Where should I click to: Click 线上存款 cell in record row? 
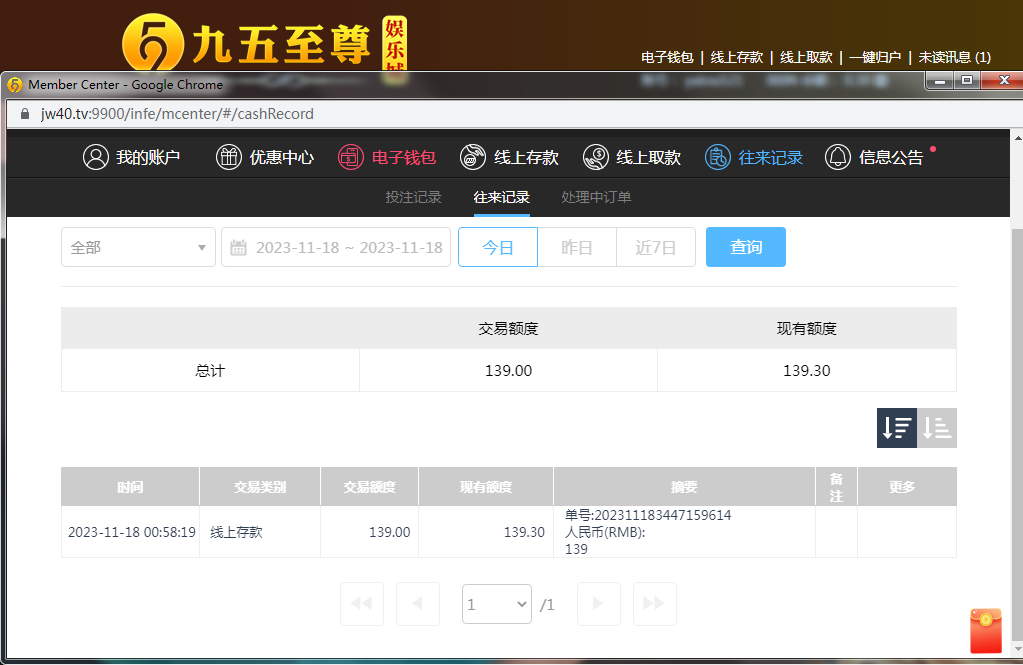(x=236, y=532)
